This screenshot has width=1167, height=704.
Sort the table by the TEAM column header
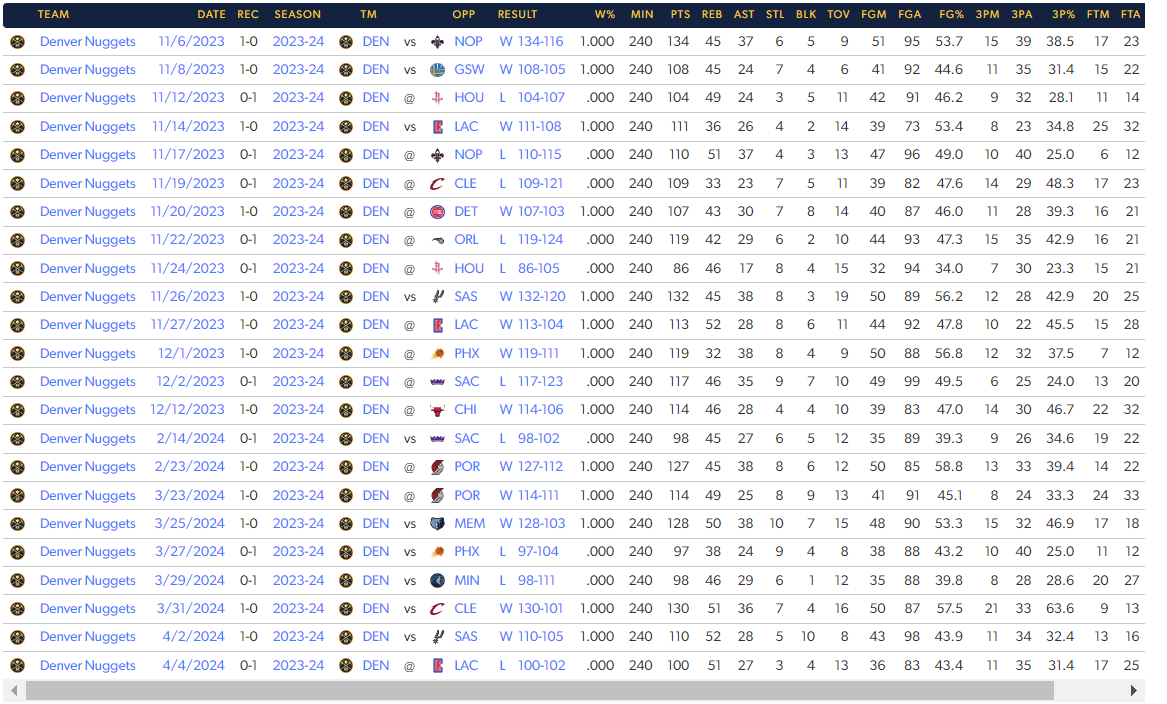(x=54, y=14)
